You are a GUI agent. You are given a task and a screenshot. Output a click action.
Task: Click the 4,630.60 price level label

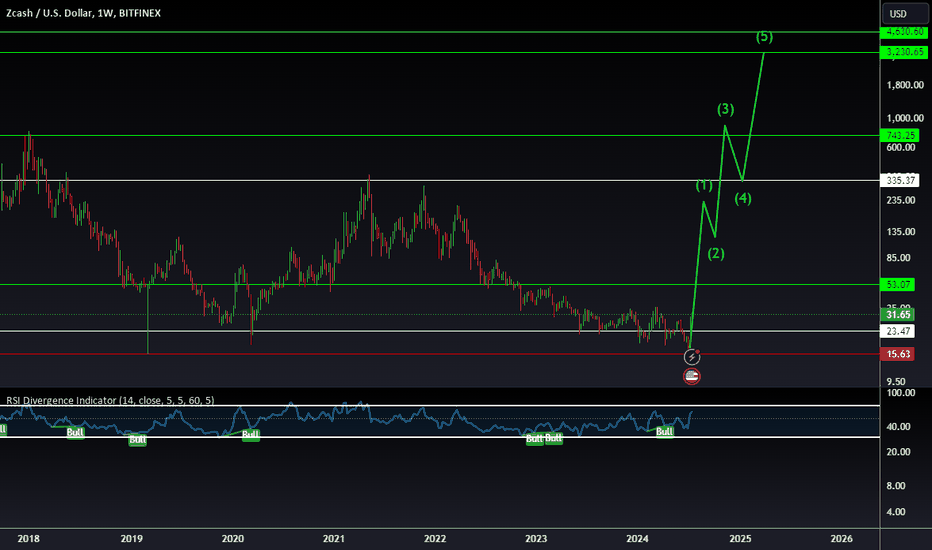pyautogui.click(x=905, y=32)
